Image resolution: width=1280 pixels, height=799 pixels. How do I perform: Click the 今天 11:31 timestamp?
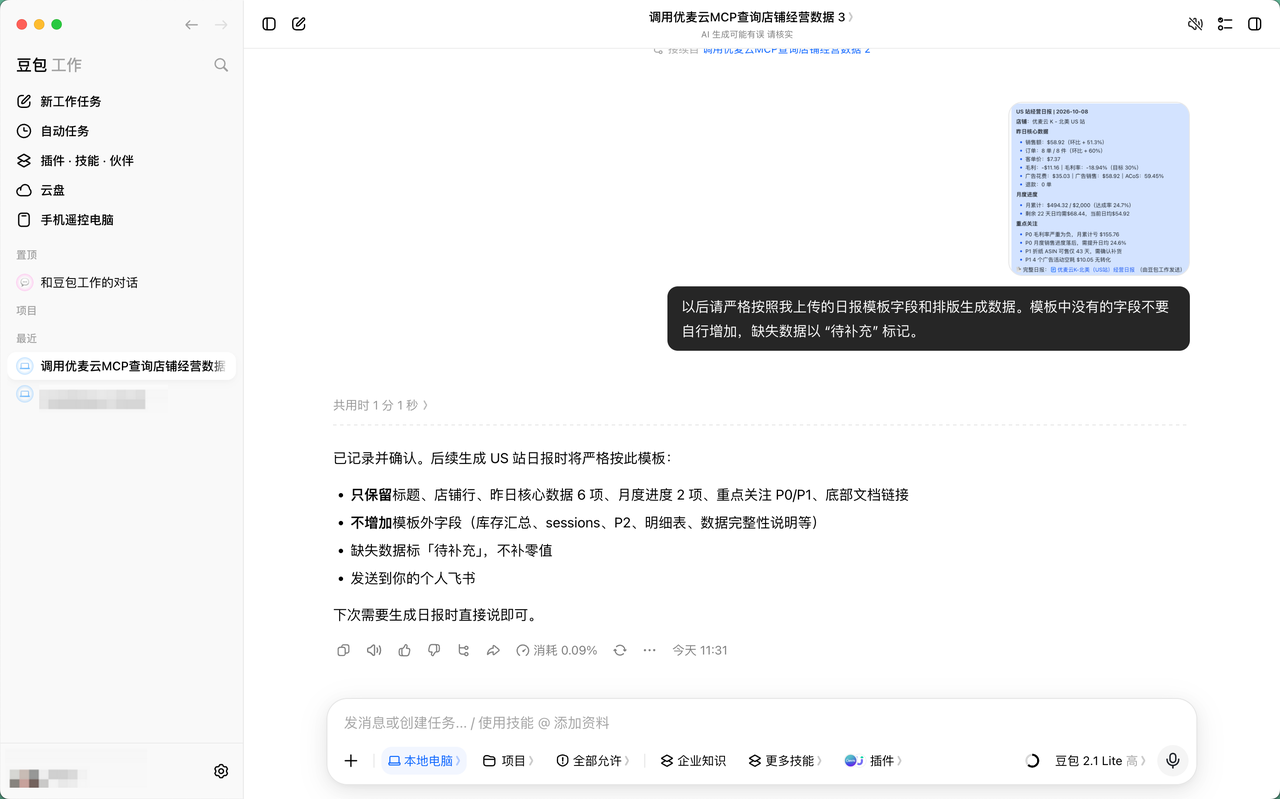pos(700,650)
